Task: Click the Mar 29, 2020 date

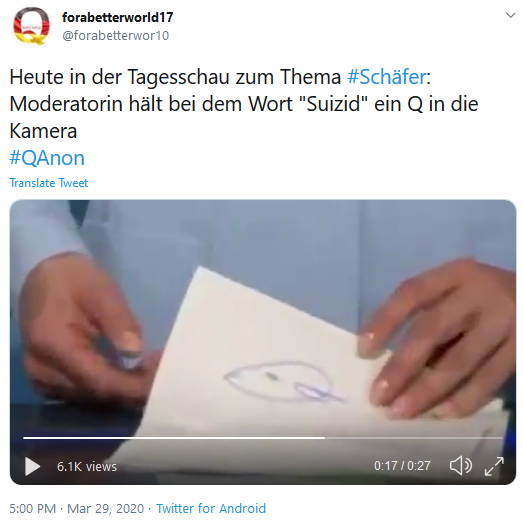Action: coord(105,508)
